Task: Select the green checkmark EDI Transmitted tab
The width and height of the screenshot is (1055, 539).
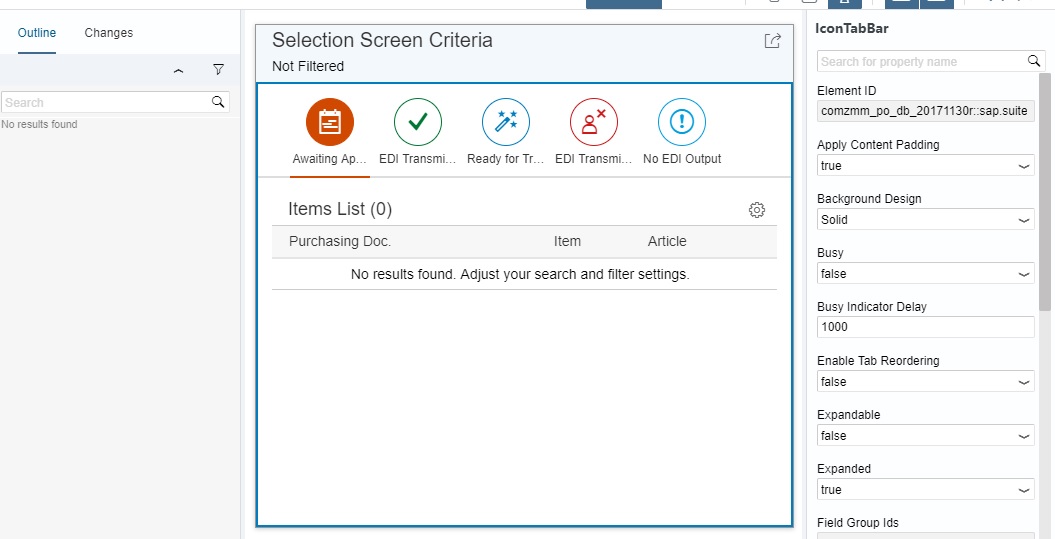Action: (x=418, y=122)
